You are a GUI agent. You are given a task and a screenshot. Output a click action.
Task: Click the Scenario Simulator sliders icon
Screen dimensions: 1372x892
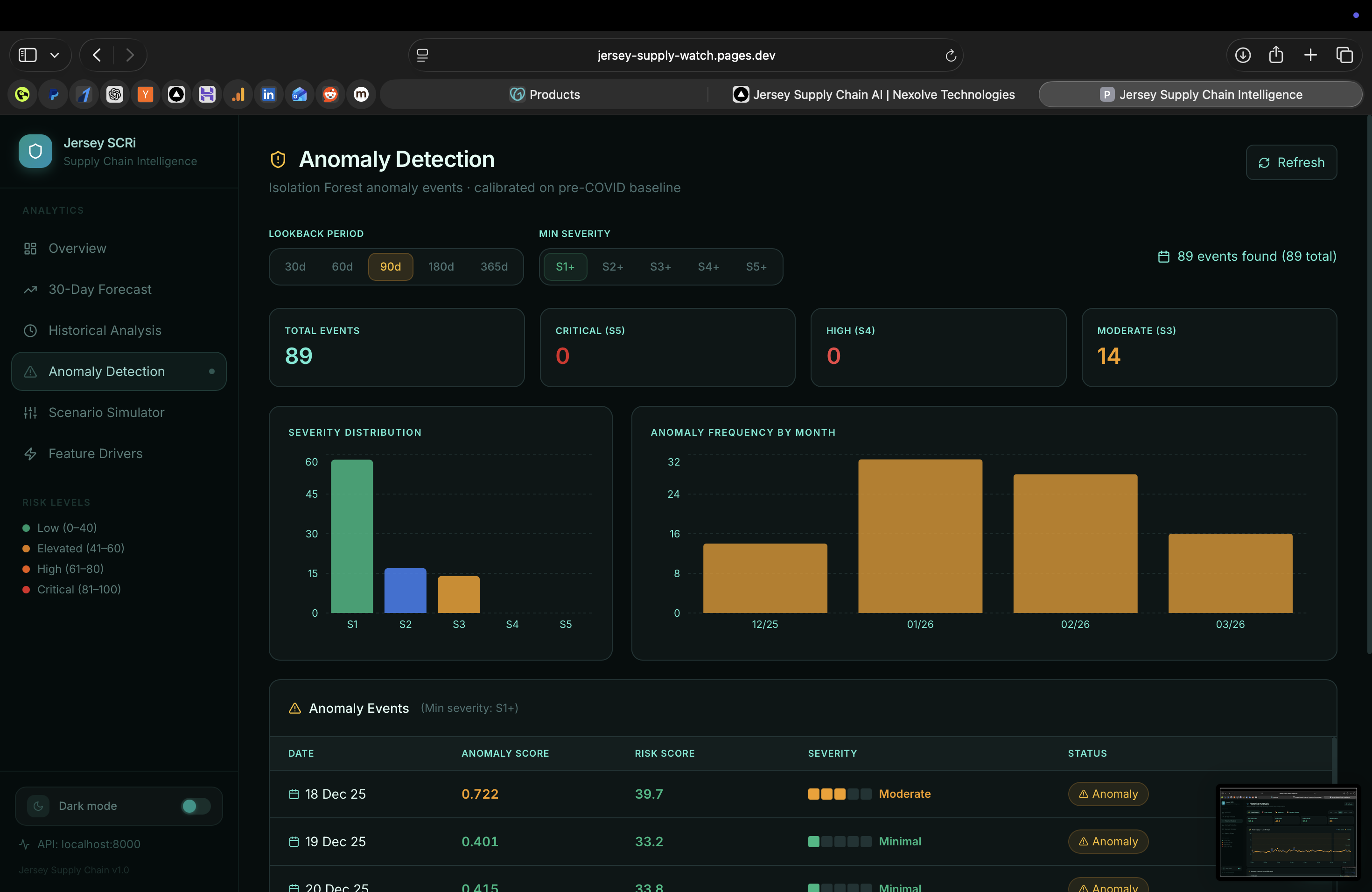click(x=30, y=412)
